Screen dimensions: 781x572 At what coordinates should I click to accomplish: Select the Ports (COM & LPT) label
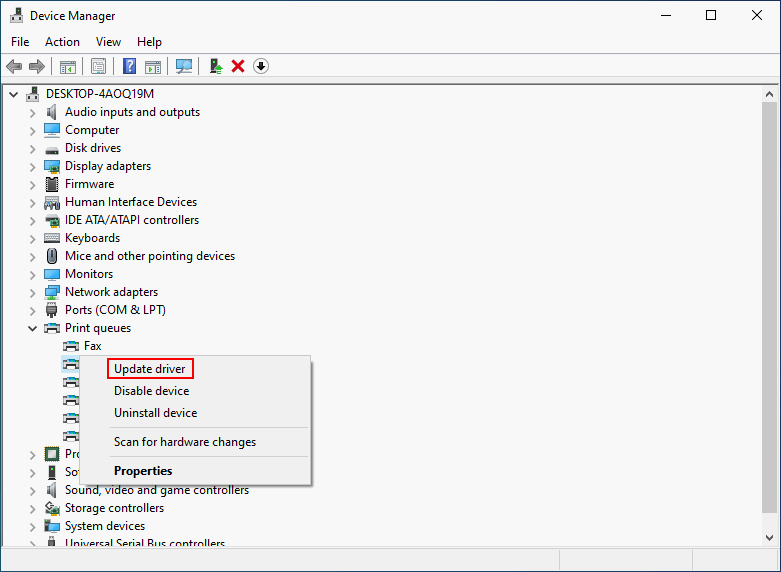click(x=116, y=310)
